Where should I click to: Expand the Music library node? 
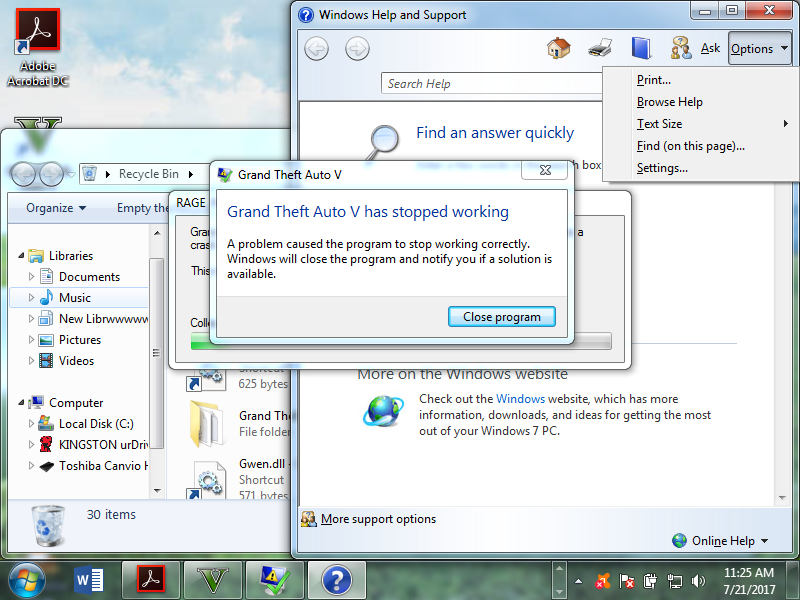tap(31, 297)
